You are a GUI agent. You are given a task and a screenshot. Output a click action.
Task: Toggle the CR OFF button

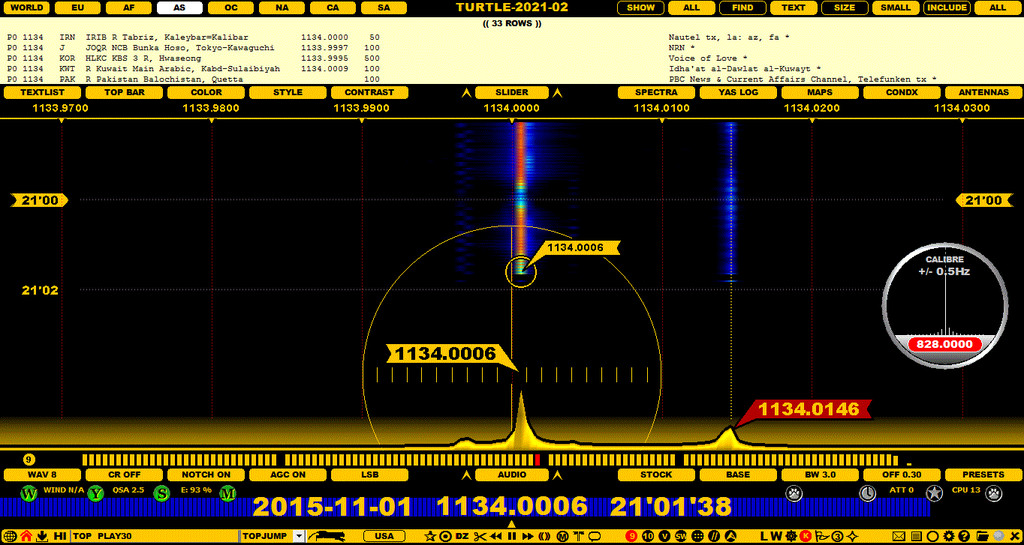coord(124,474)
